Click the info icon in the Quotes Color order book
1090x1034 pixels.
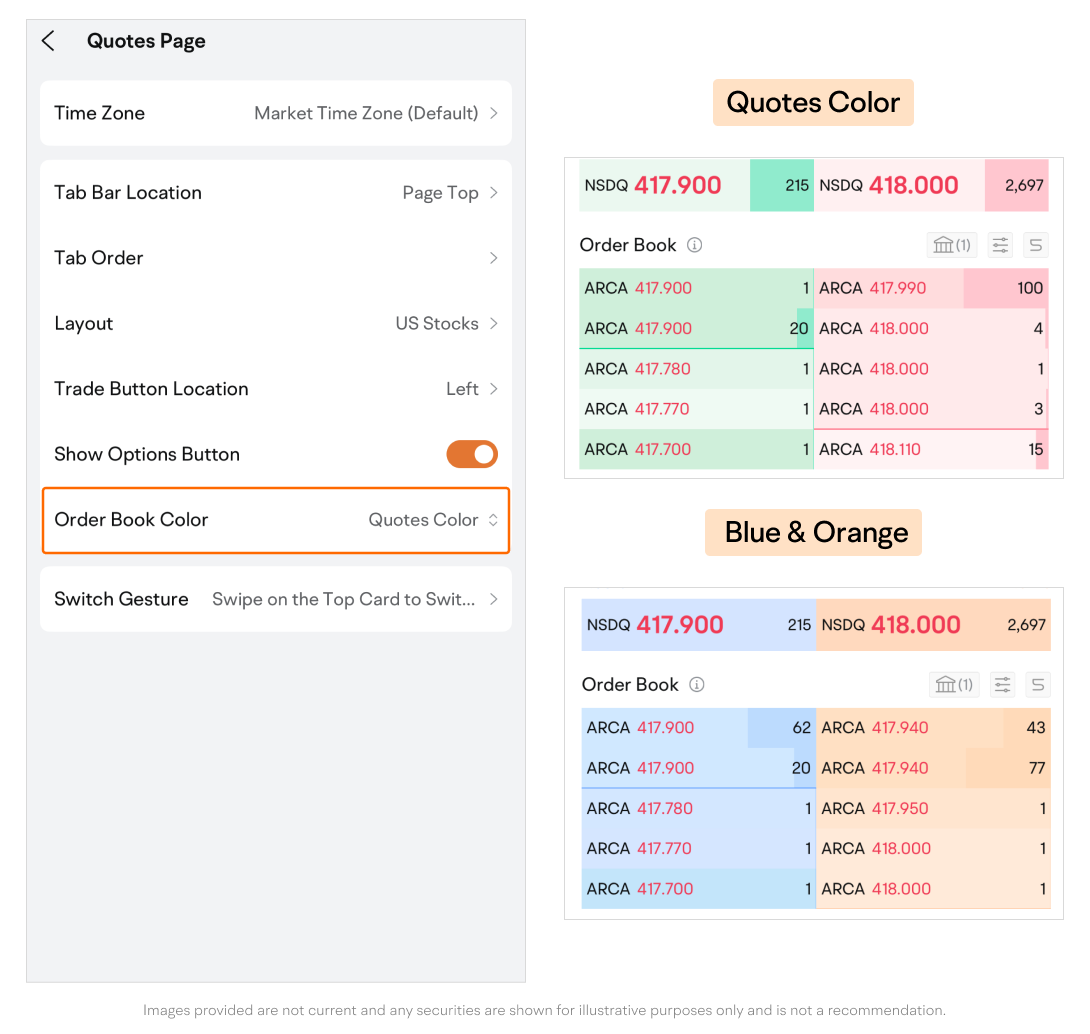coord(695,245)
